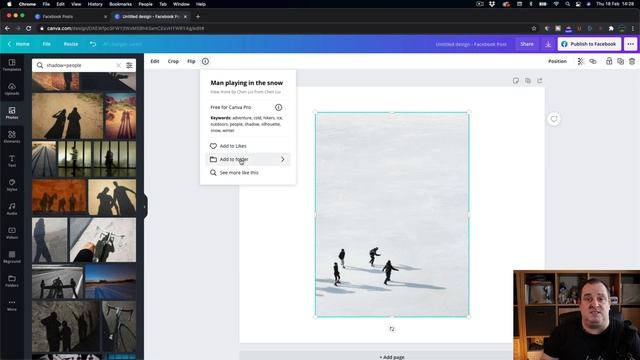Open the Background panel in the sidebar
640x360 pixels.
(x=12, y=257)
